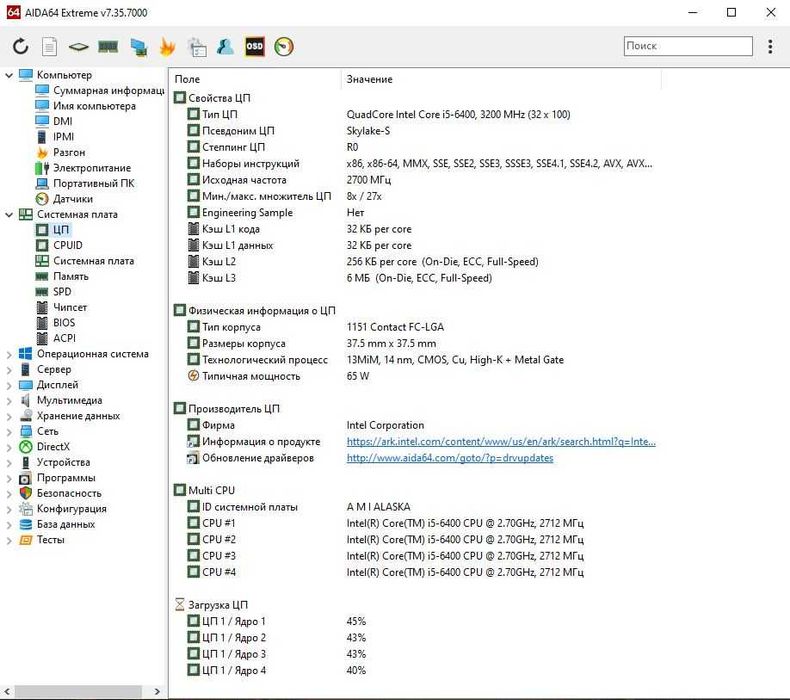Click the user silhouette toolbar icon
Viewport: 790px width, 700px height.
click(226, 46)
